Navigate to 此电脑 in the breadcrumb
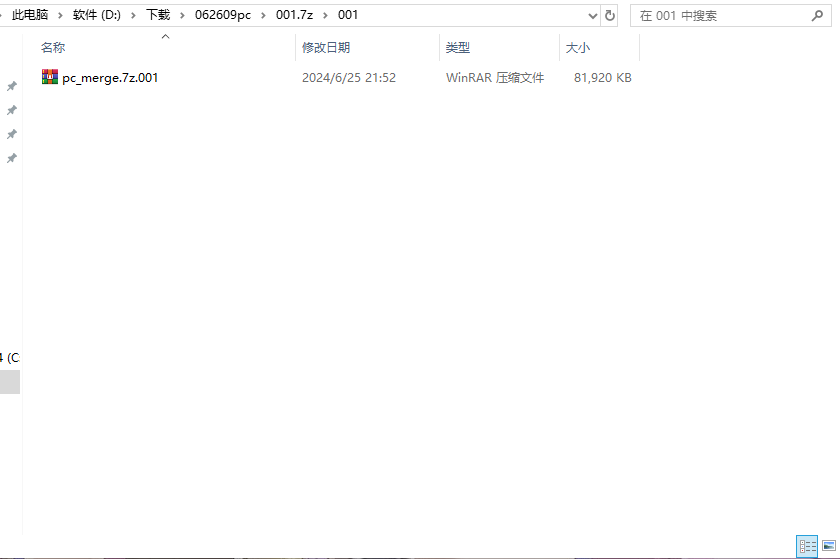 (x=30, y=15)
